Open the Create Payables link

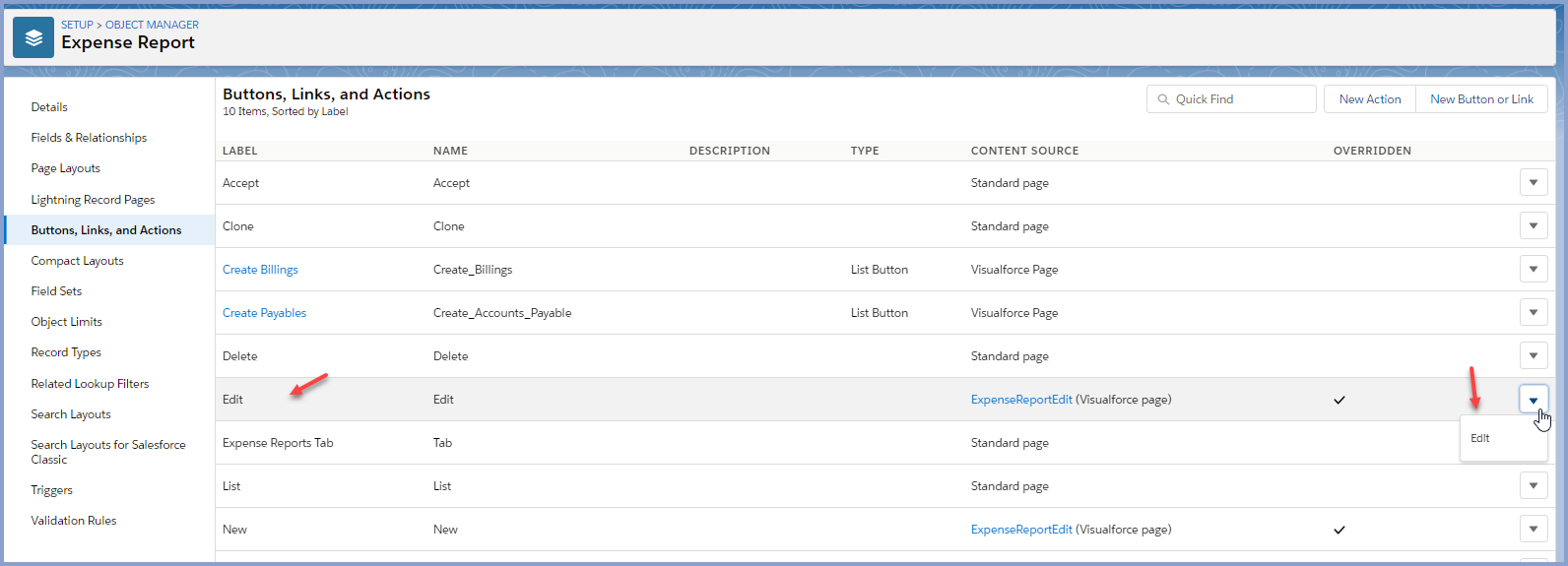pos(264,313)
